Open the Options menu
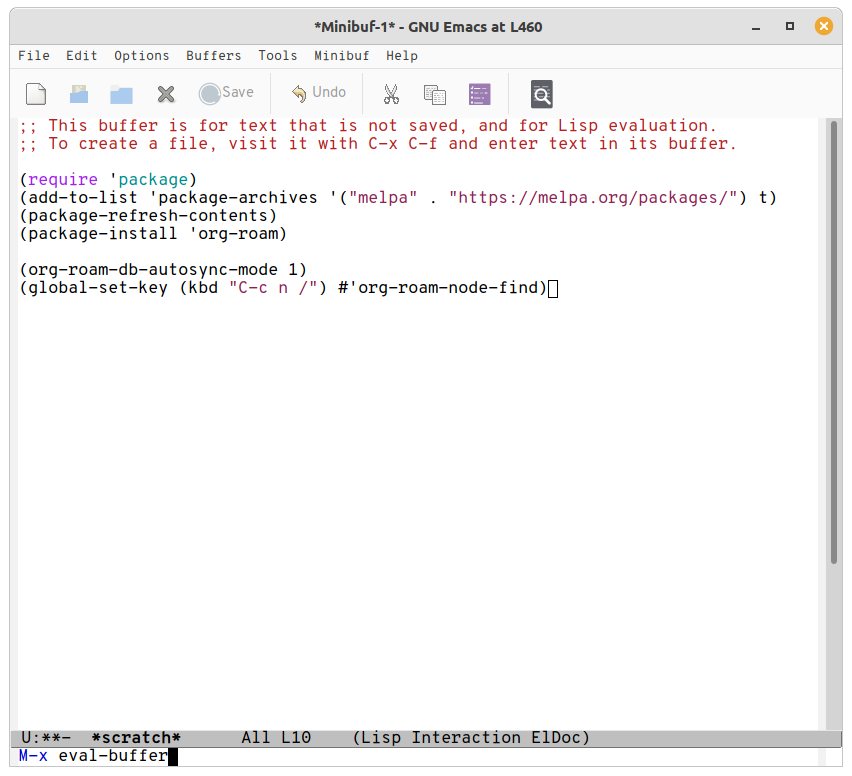Image resolution: width=852 pixels, height=776 pixels. click(x=140, y=56)
